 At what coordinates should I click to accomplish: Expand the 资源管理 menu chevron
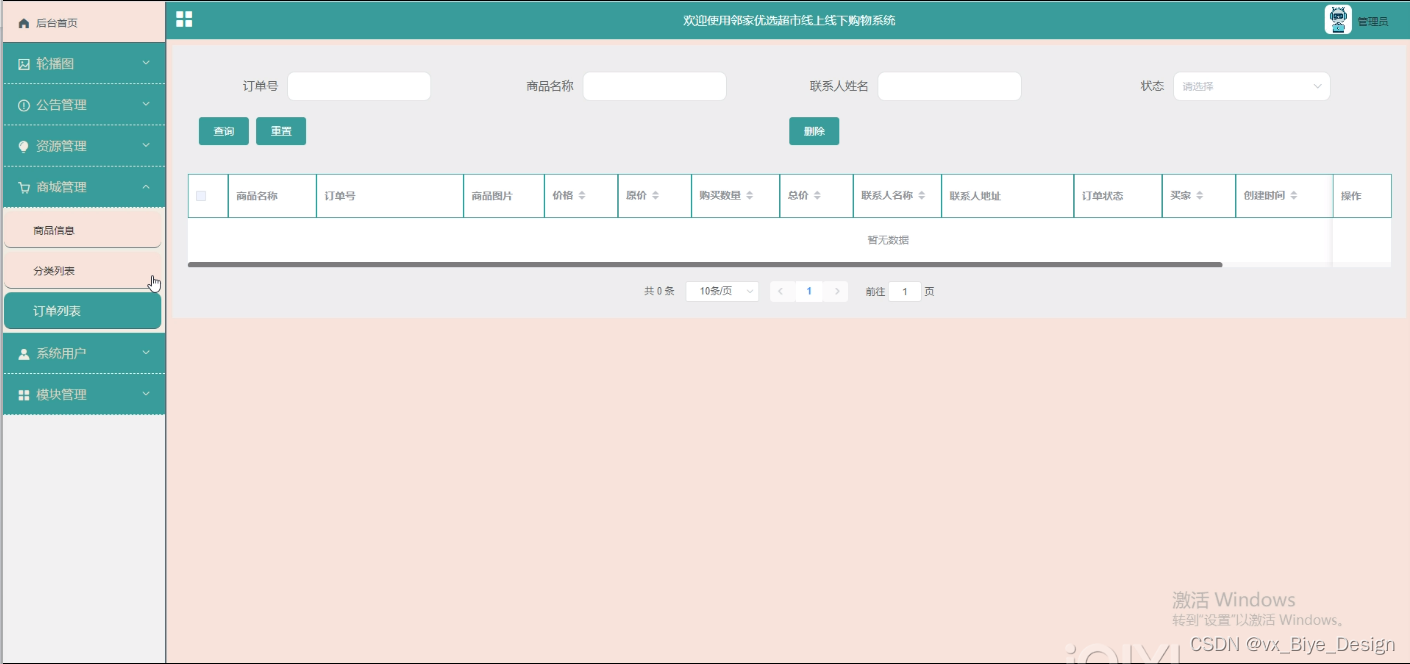coord(146,145)
